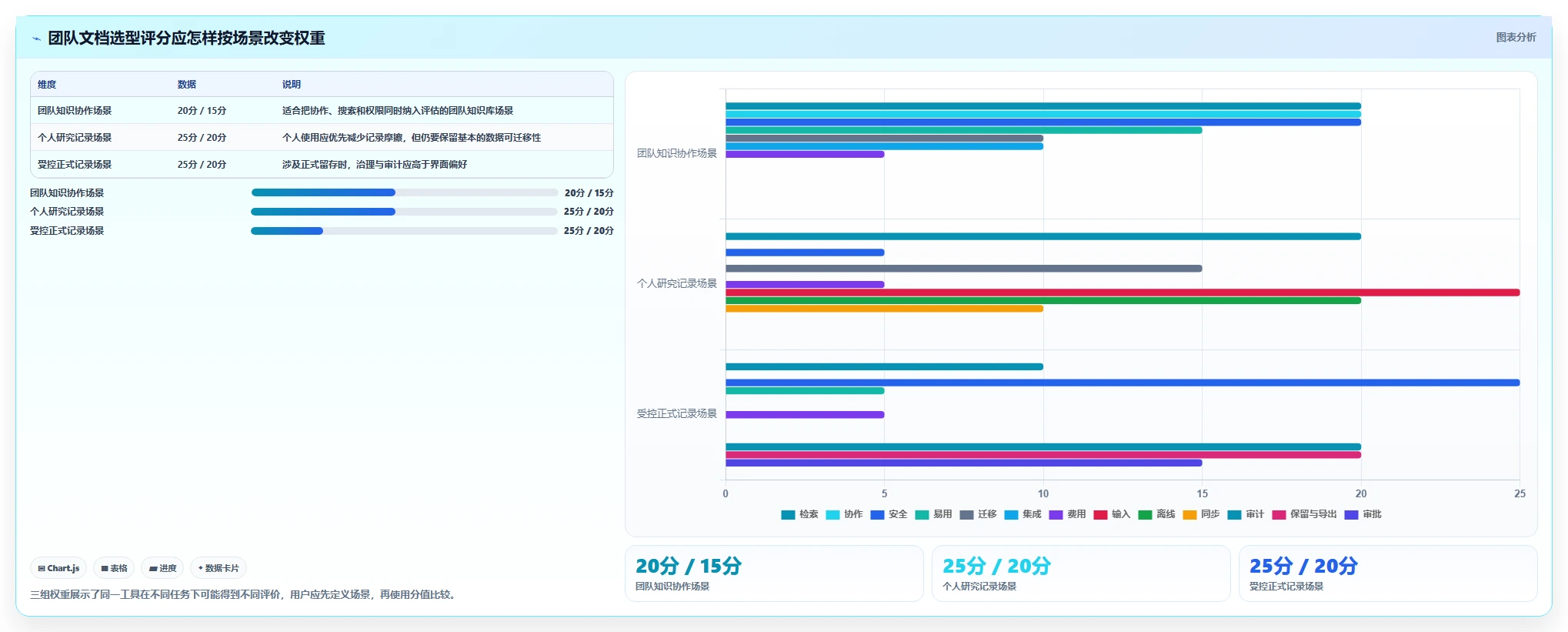Open the 20分 / 15分 团队知识协作场景 data card

point(774,573)
